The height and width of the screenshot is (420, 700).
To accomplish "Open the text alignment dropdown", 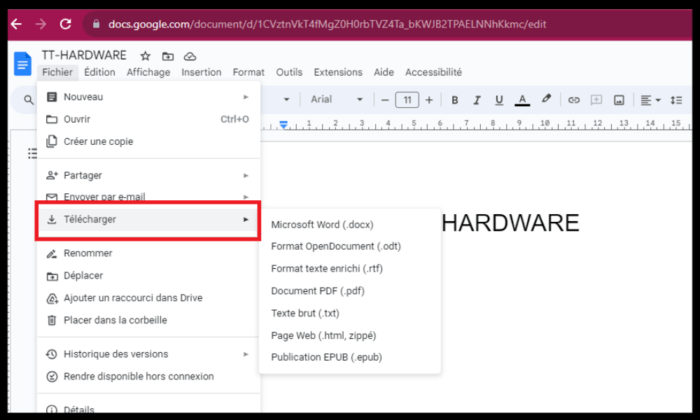I will click(x=650, y=100).
